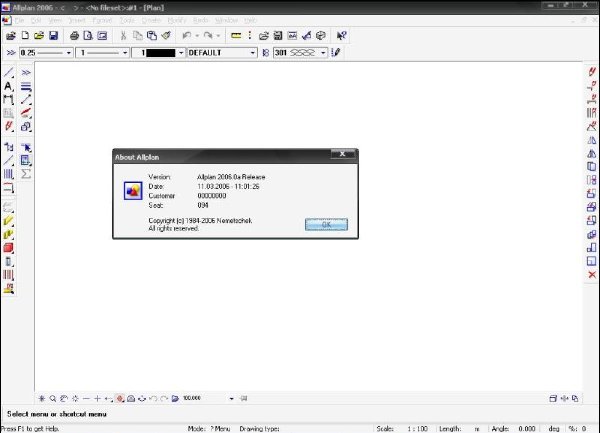Open the viewport scale 100.000 dropdown

(x=232, y=399)
